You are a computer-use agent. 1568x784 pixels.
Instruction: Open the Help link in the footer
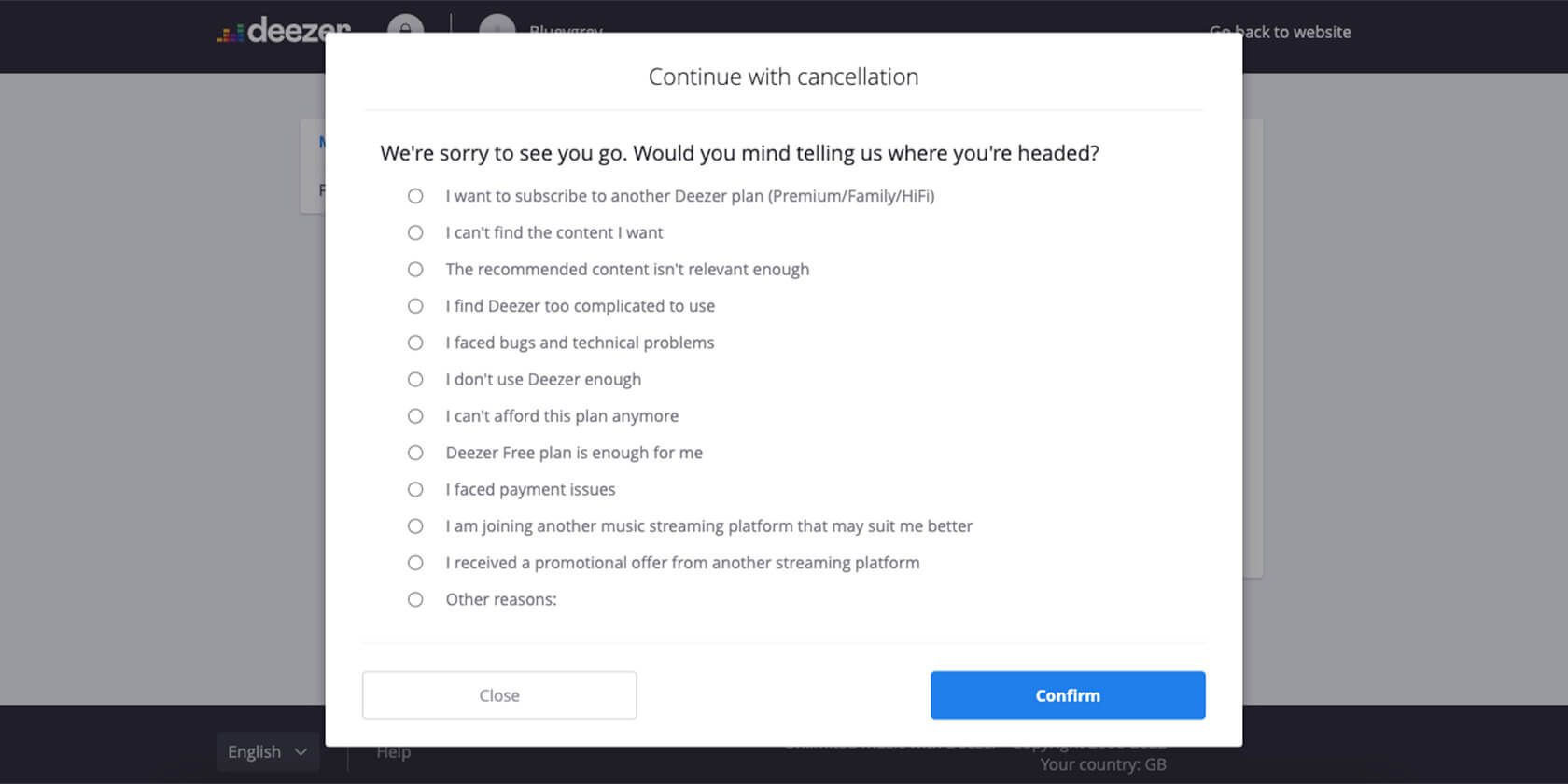pyautogui.click(x=393, y=751)
